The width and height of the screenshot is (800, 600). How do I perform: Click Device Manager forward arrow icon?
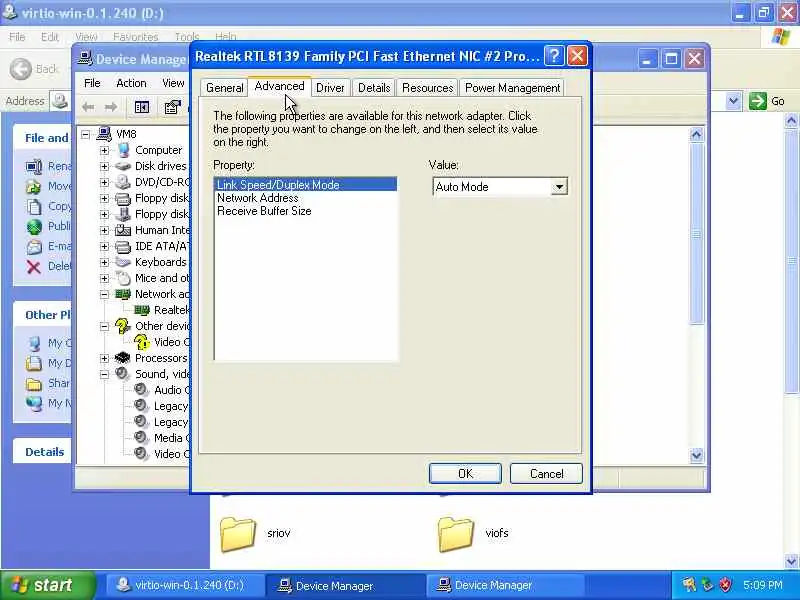pyautogui.click(x=111, y=107)
